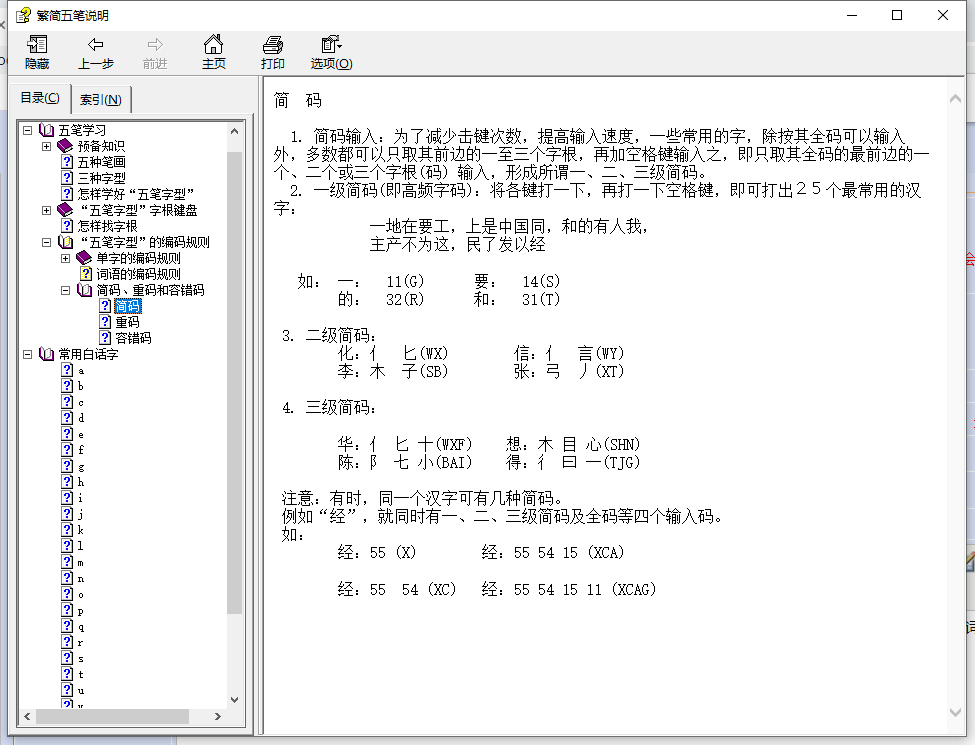Click the 主页 (Home) toolbar icon
Image resolution: width=975 pixels, height=745 pixels.
[213, 52]
